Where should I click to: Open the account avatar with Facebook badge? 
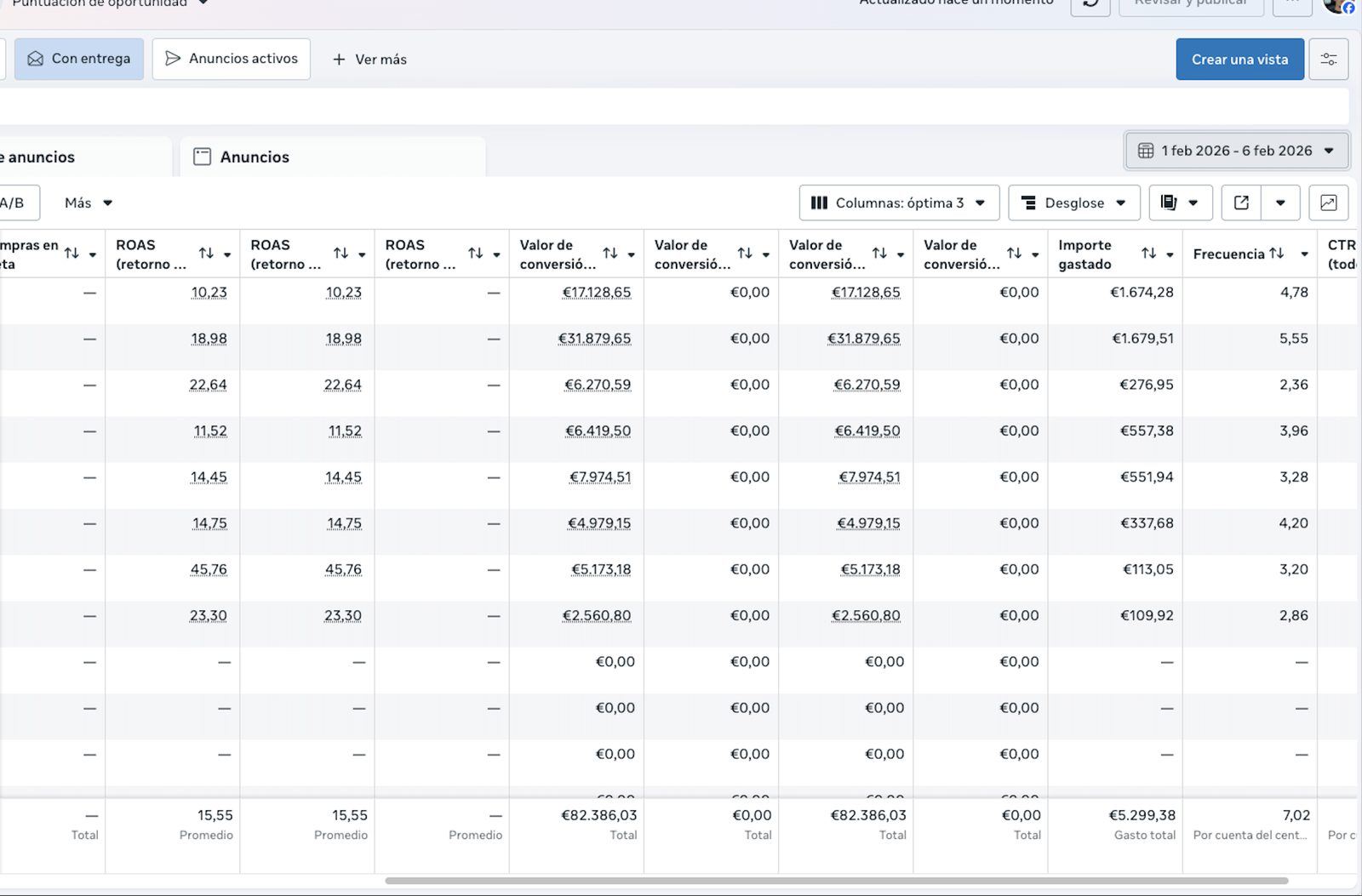pos(1340,5)
